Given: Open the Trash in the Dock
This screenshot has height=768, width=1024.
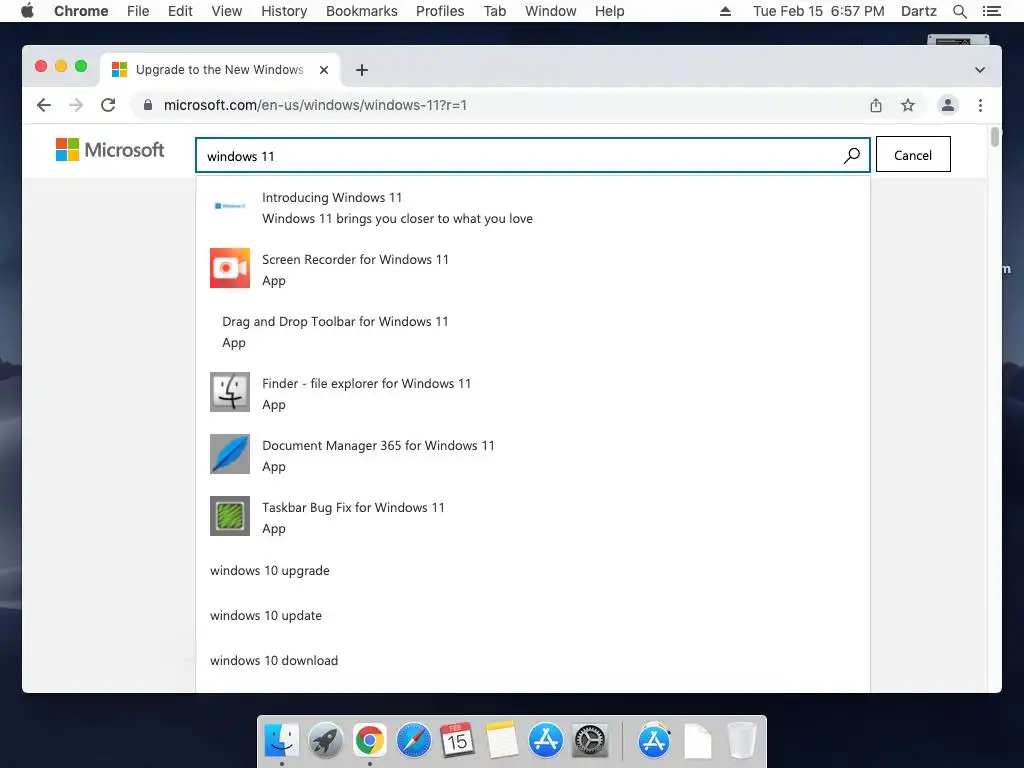Looking at the screenshot, I should coord(741,741).
